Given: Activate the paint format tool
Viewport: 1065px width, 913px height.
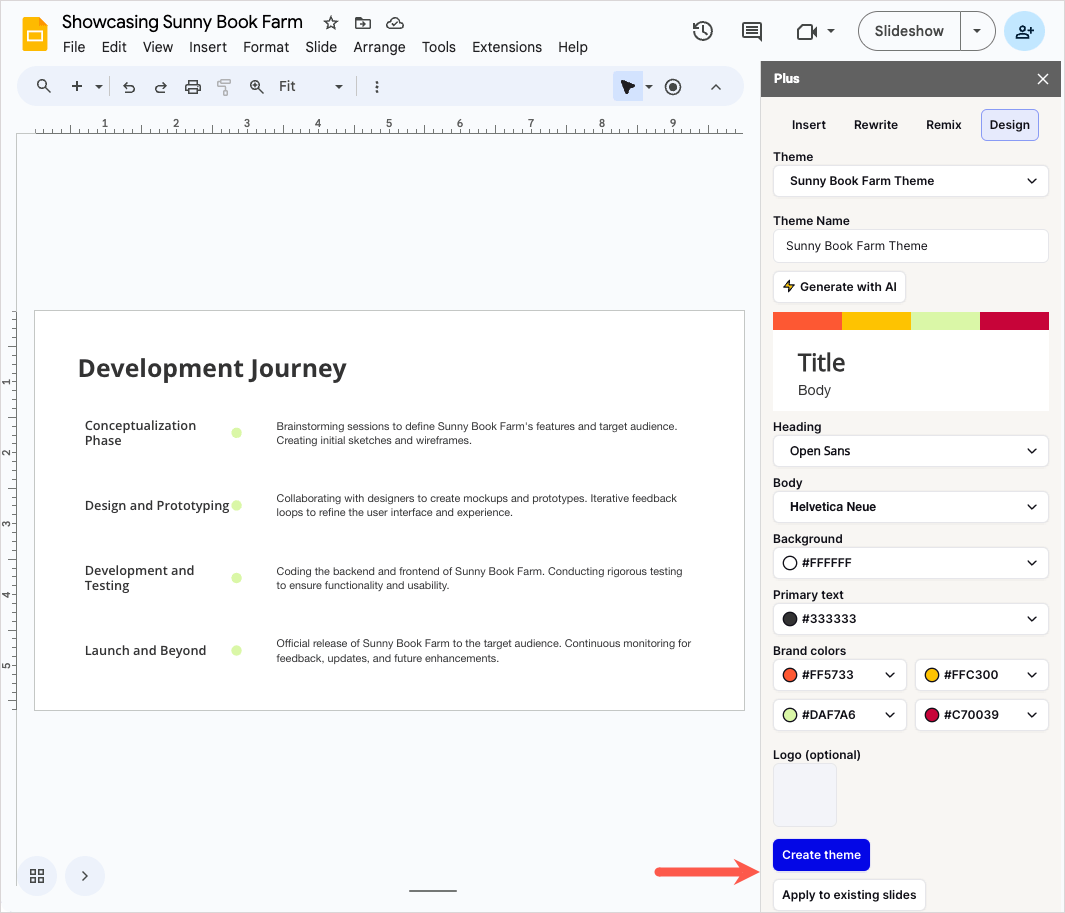Looking at the screenshot, I should pos(224,87).
